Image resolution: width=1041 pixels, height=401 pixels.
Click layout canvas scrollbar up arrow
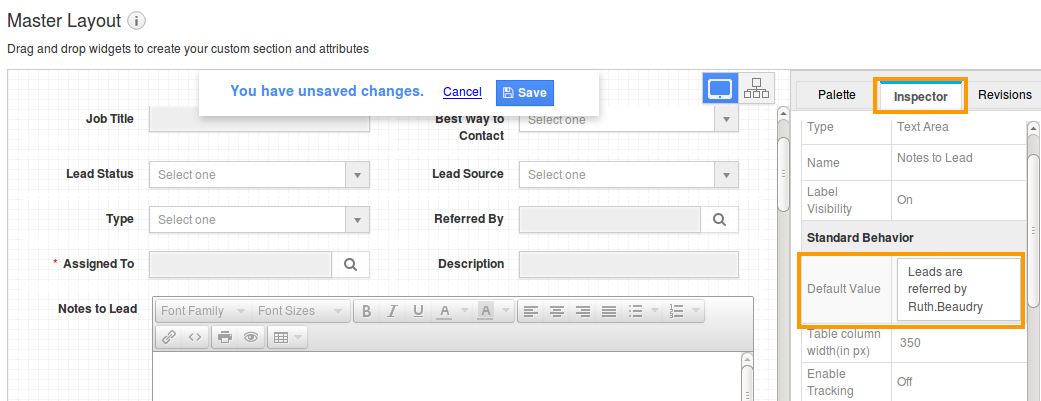(x=783, y=115)
